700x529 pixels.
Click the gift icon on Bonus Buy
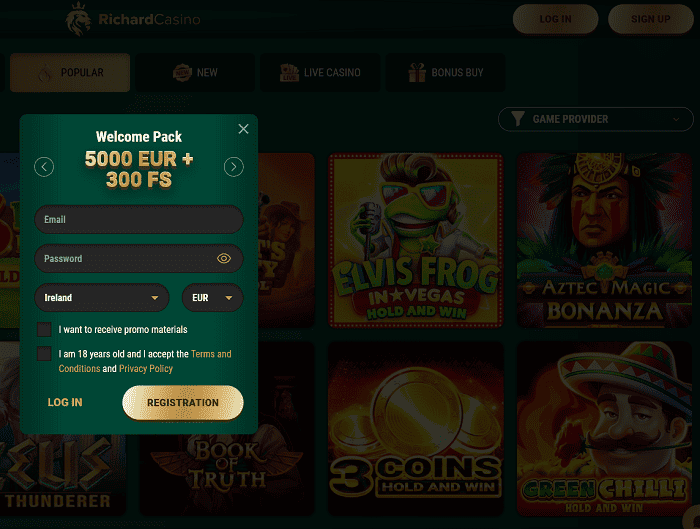[417, 72]
